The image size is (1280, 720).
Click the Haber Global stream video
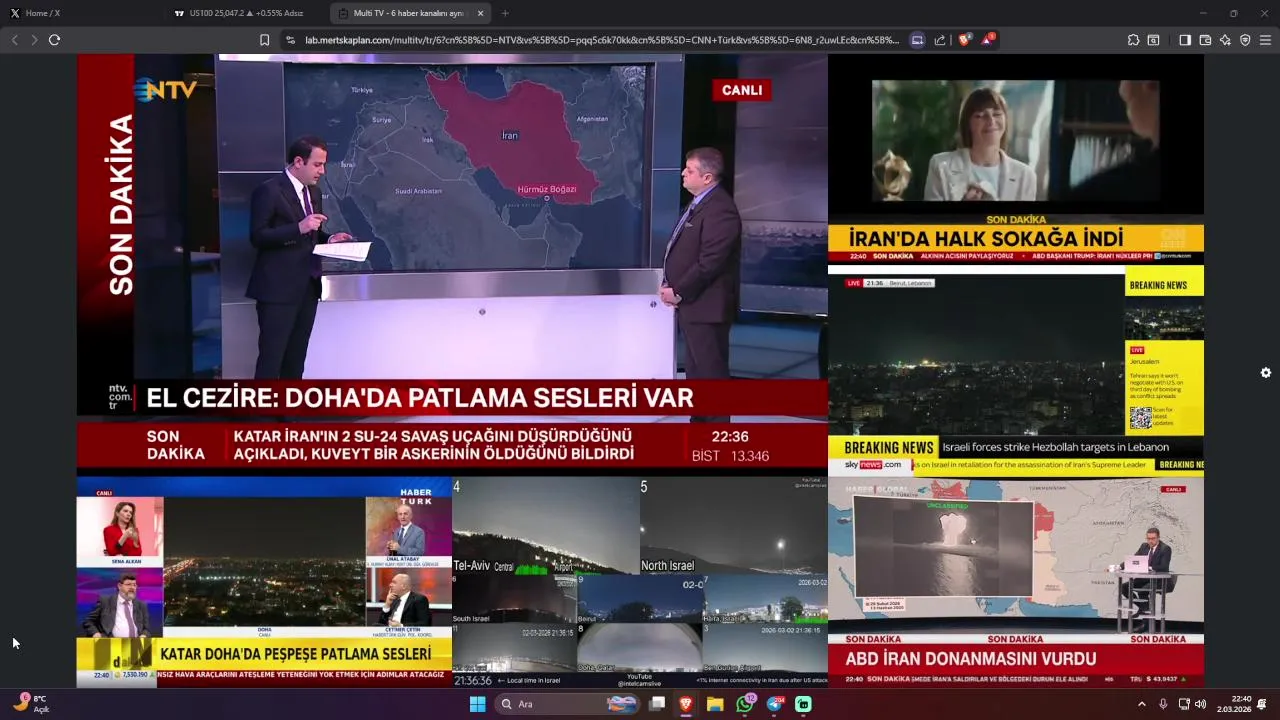point(1016,583)
